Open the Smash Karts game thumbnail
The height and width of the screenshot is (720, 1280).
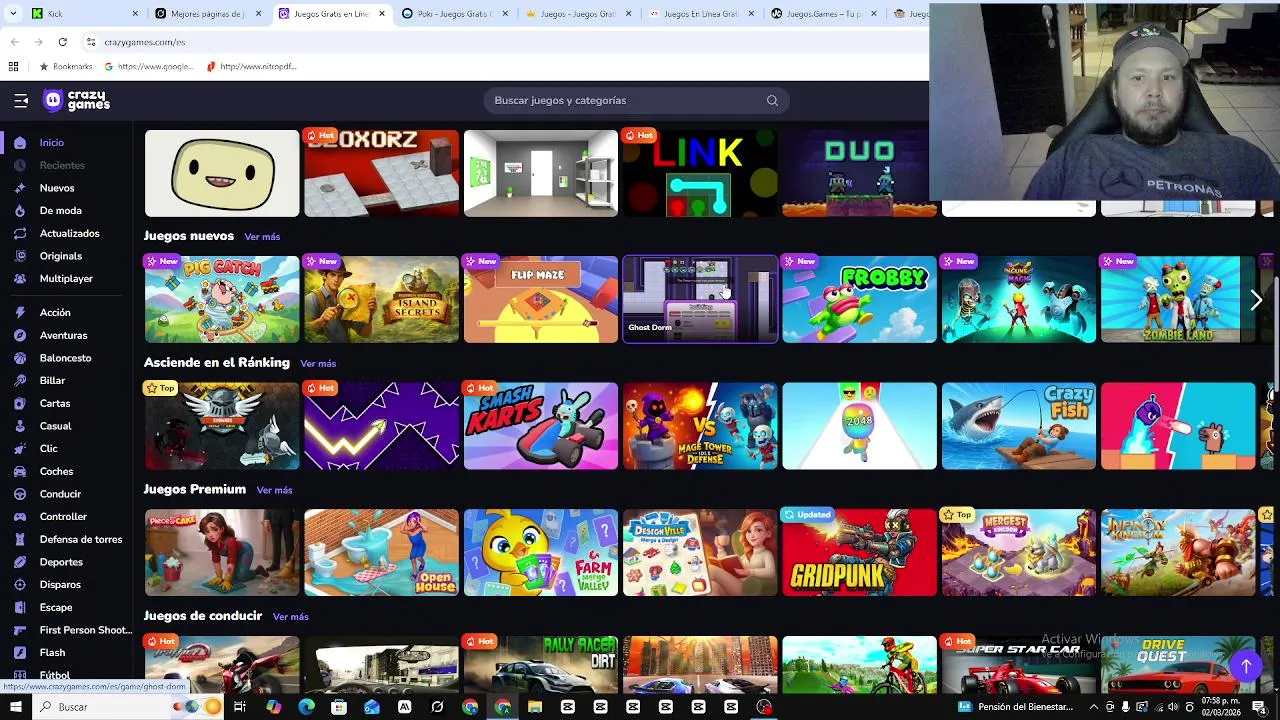point(541,426)
